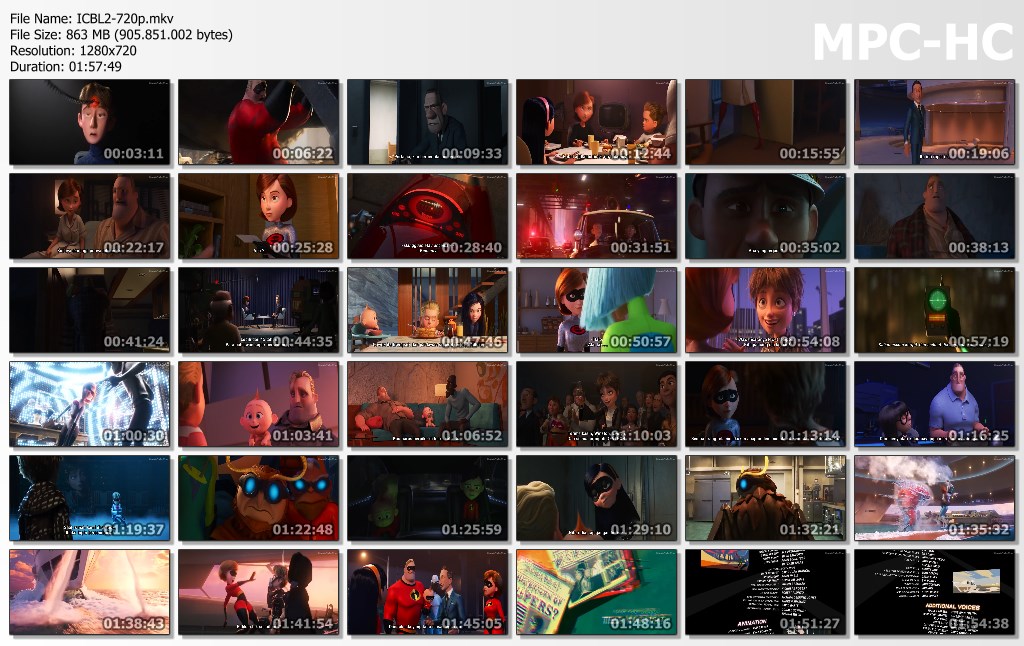Open the thumbnail at 00:19:06
1024x646 pixels.
point(935,122)
